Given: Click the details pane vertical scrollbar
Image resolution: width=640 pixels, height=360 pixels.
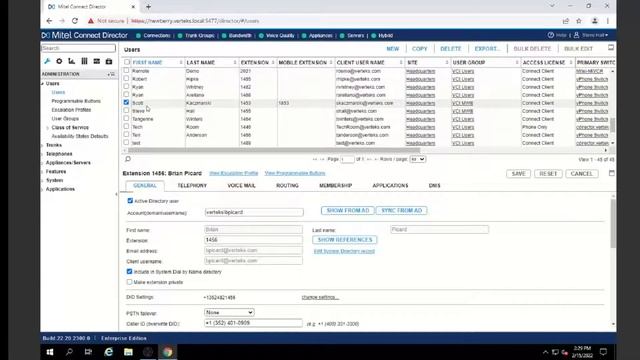Looking at the screenshot, I should click(x=613, y=223).
